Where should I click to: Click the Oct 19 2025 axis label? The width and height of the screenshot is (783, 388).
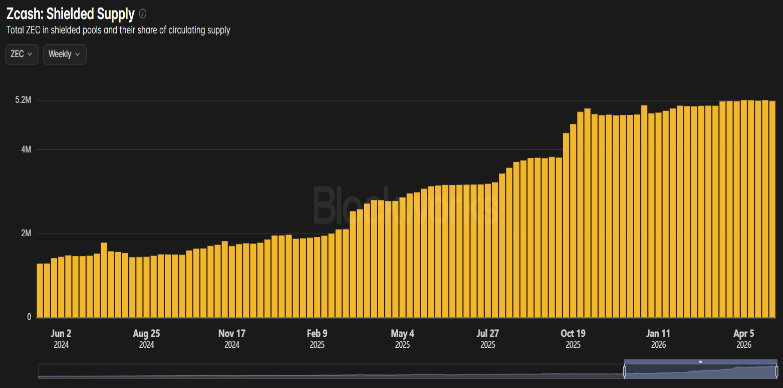(x=573, y=338)
